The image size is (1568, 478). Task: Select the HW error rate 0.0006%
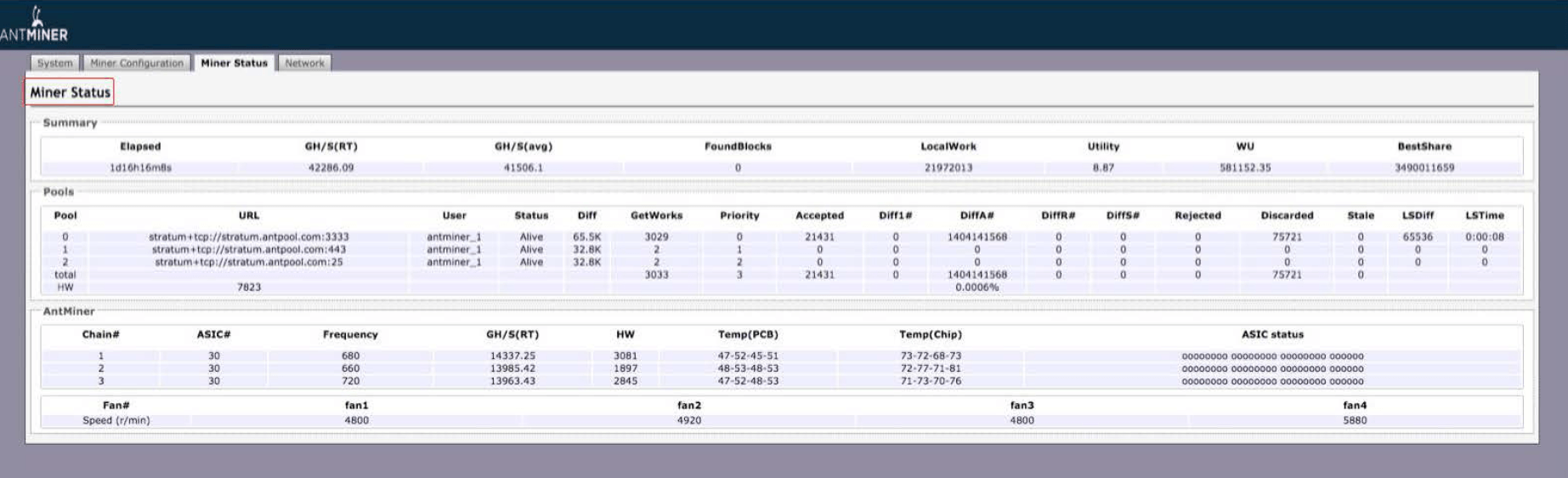coord(977,287)
